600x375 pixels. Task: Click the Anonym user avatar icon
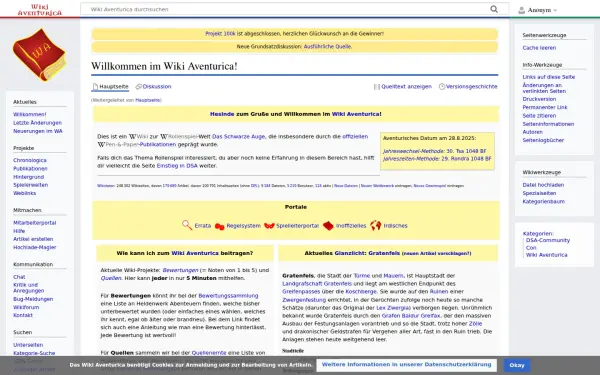click(x=521, y=10)
